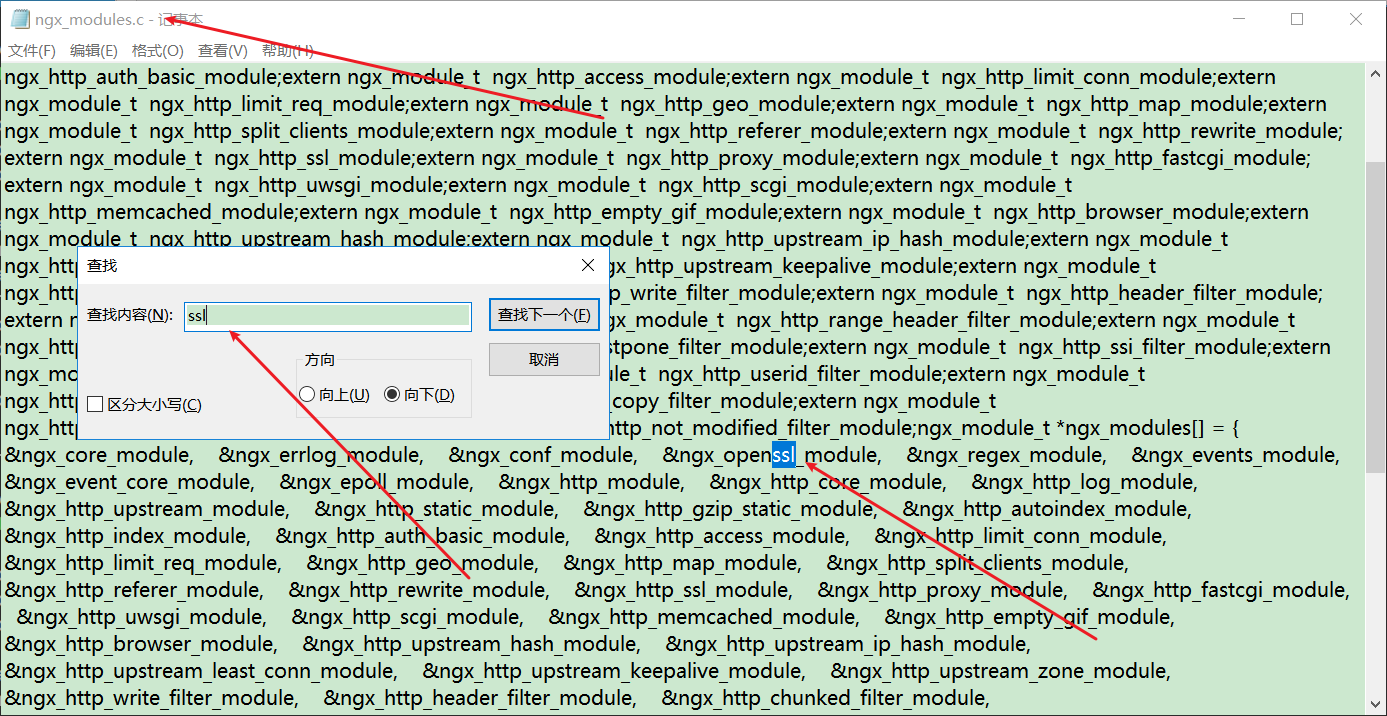Click text '&ngx_http_geo_module,'
Viewport: 1387px width, 716px height.
(x=423, y=564)
